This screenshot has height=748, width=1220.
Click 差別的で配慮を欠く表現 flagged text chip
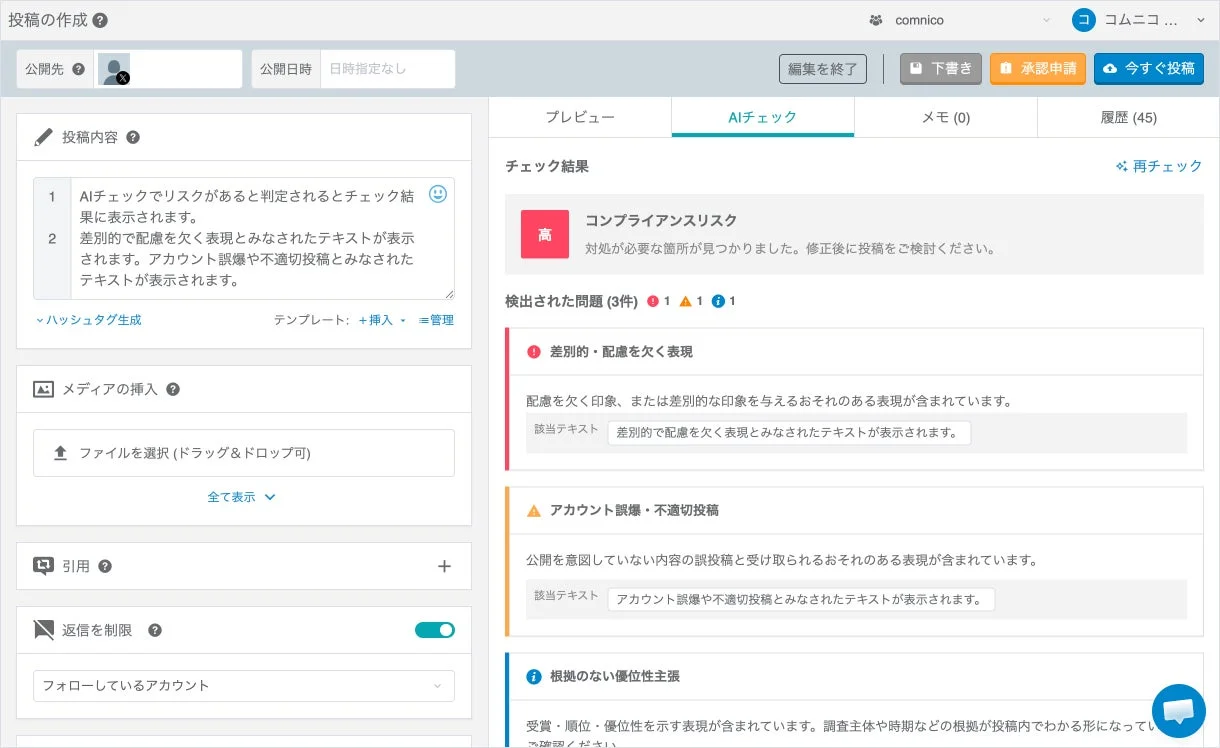pos(789,433)
